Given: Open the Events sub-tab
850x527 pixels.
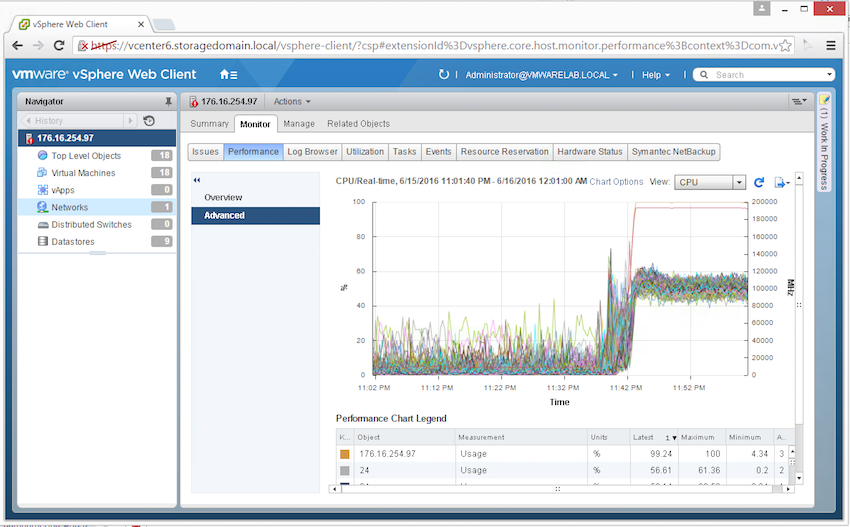Looking at the screenshot, I should [x=439, y=152].
